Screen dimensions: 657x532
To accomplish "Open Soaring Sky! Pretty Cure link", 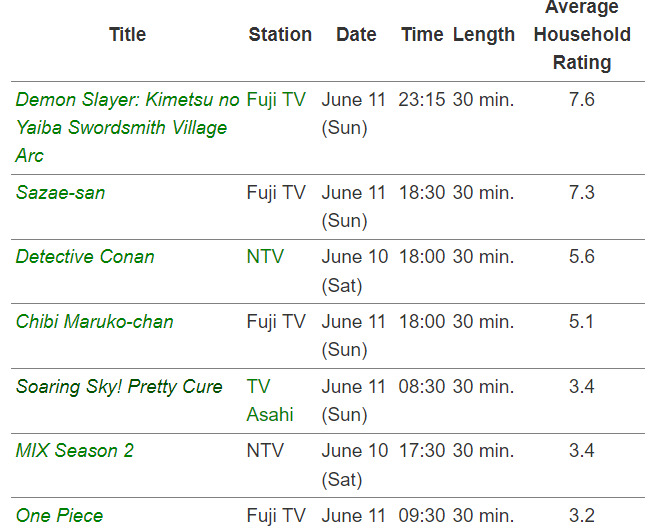I will click(x=119, y=386).
